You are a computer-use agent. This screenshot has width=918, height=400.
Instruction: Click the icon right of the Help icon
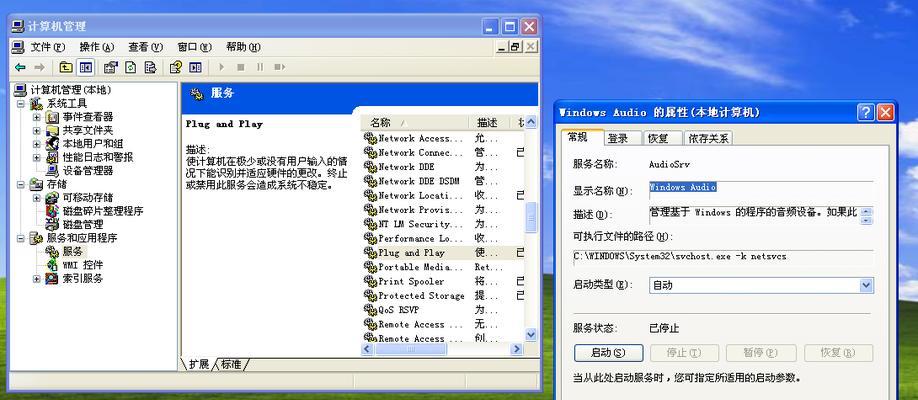196,67
